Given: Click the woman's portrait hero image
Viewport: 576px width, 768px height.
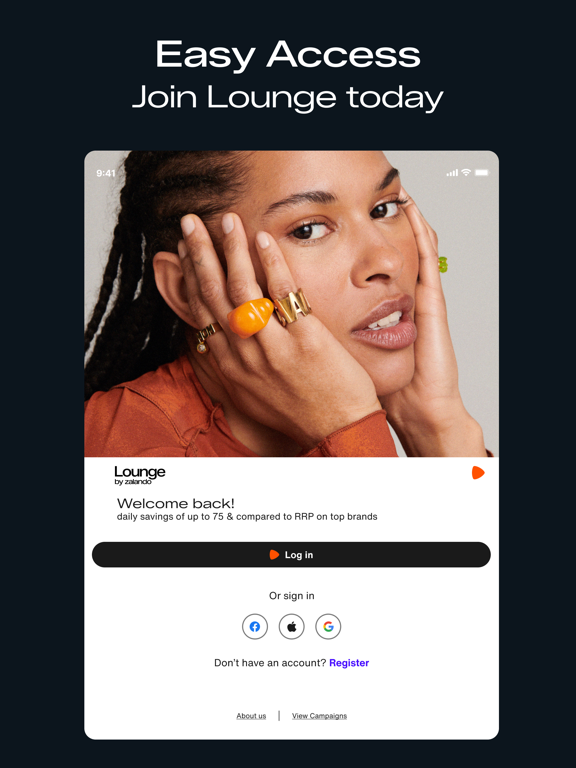Looking at the screenshot, I should pos(291,304).
